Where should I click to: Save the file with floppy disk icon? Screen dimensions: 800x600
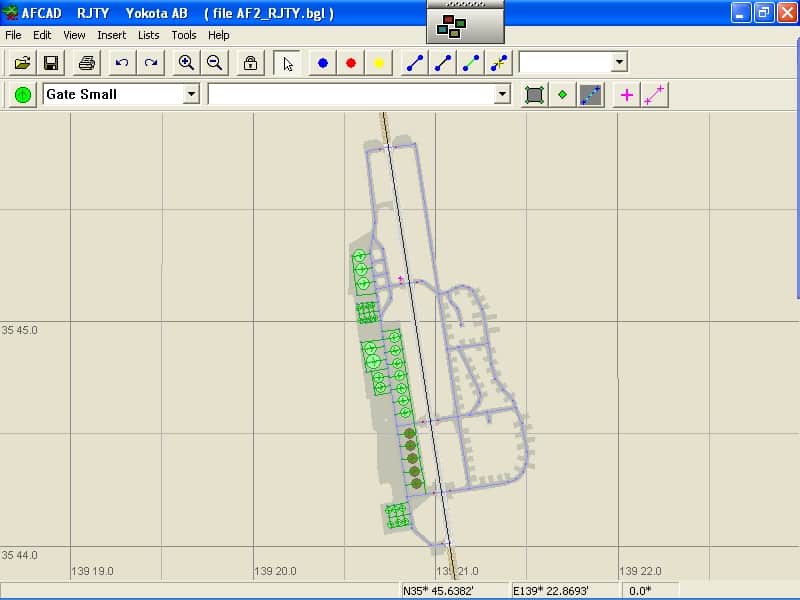click(x=50, y=63)
